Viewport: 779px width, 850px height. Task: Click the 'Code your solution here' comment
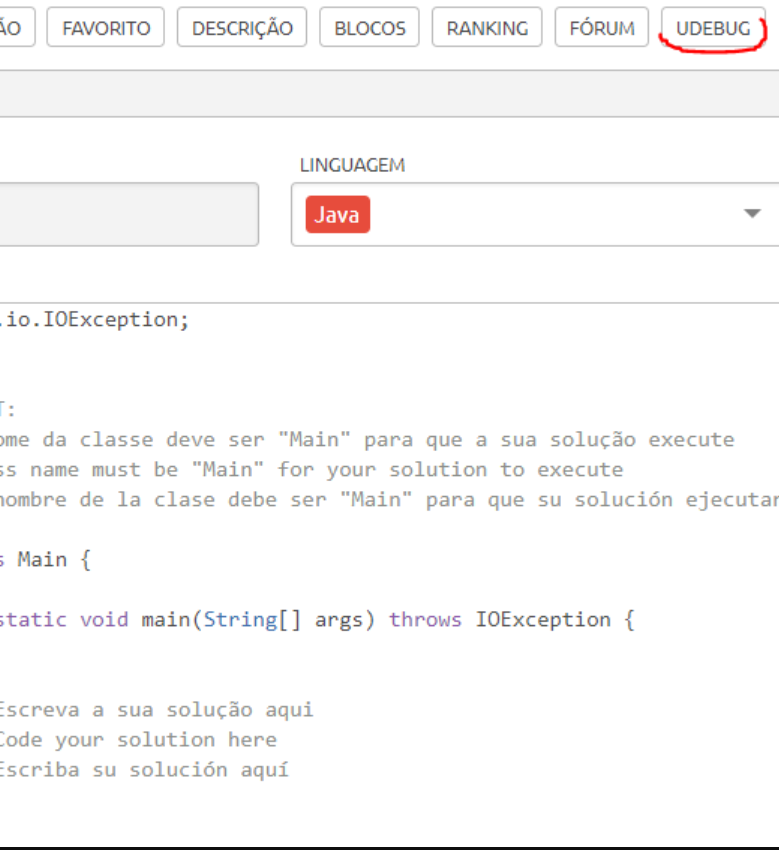coord(138,739)
